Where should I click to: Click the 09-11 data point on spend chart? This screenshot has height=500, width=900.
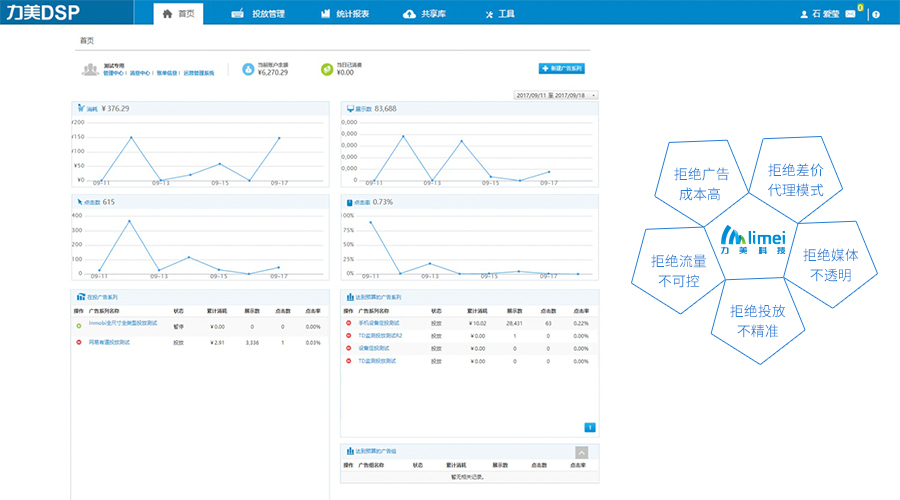[102, 180]
